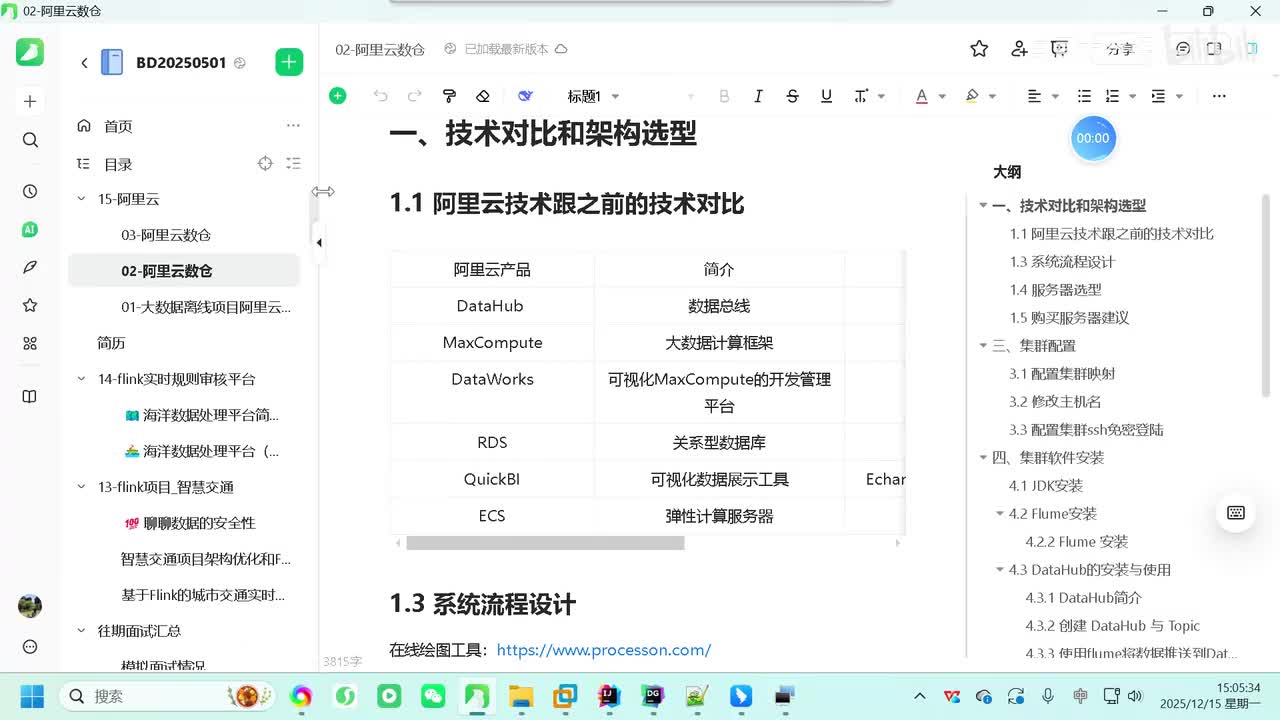This screenshot has width=1280, height=720.
Task: Clear formatting with eraser icon
Action: (483, 96)
